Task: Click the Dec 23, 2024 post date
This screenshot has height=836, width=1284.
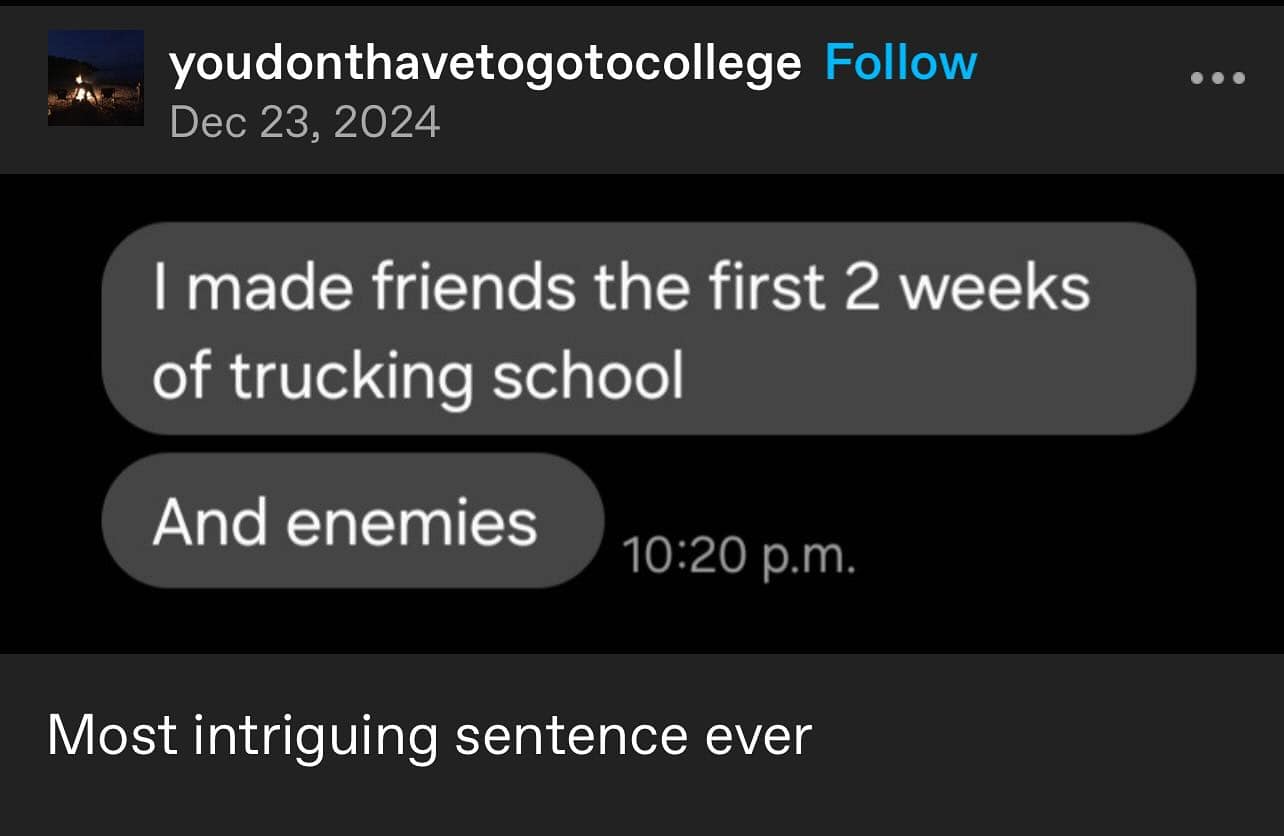Action: 305,122
